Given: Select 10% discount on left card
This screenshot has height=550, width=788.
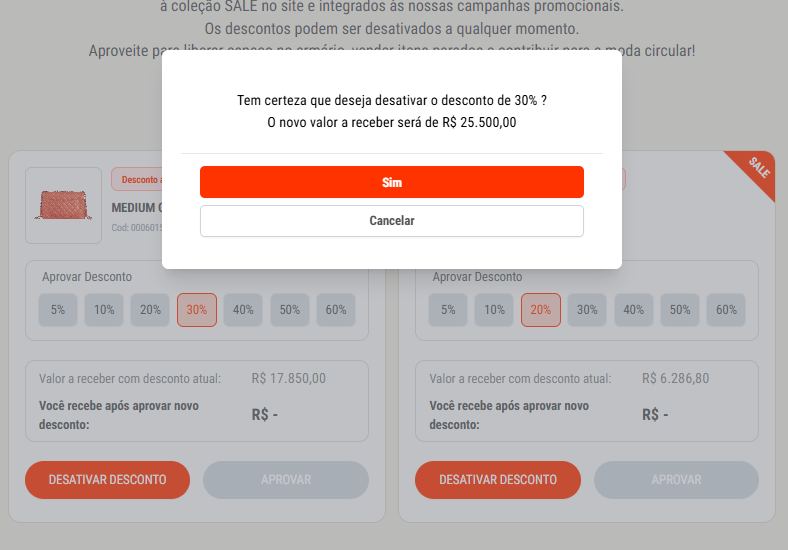Looking at the screenshot, I should coord(104,310).
